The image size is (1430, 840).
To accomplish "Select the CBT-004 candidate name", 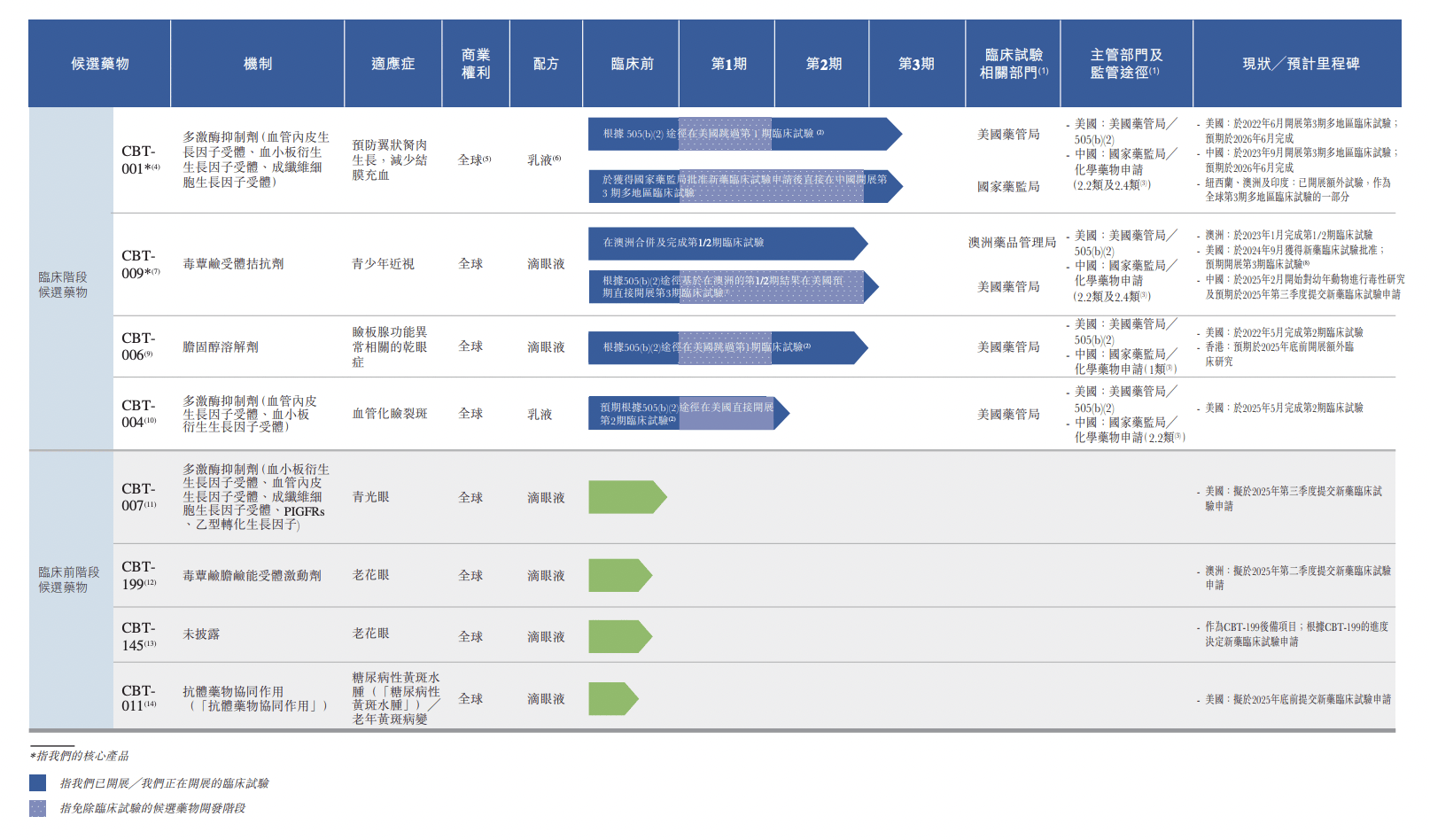I will click(x=139, y=414).
